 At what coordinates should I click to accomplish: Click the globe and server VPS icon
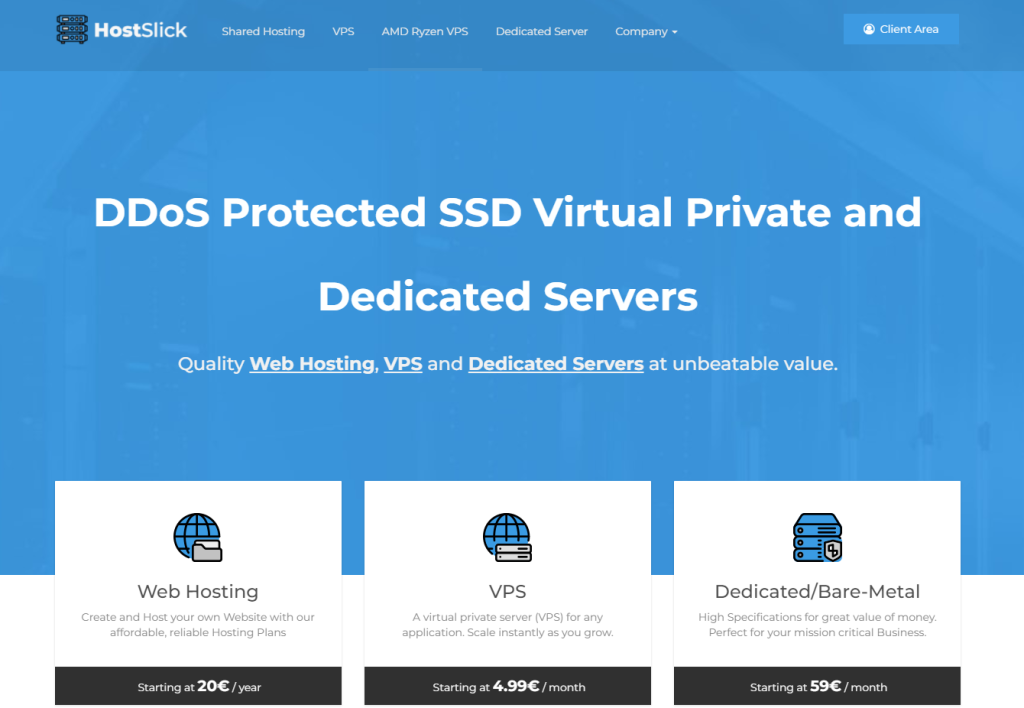(507, 537)
